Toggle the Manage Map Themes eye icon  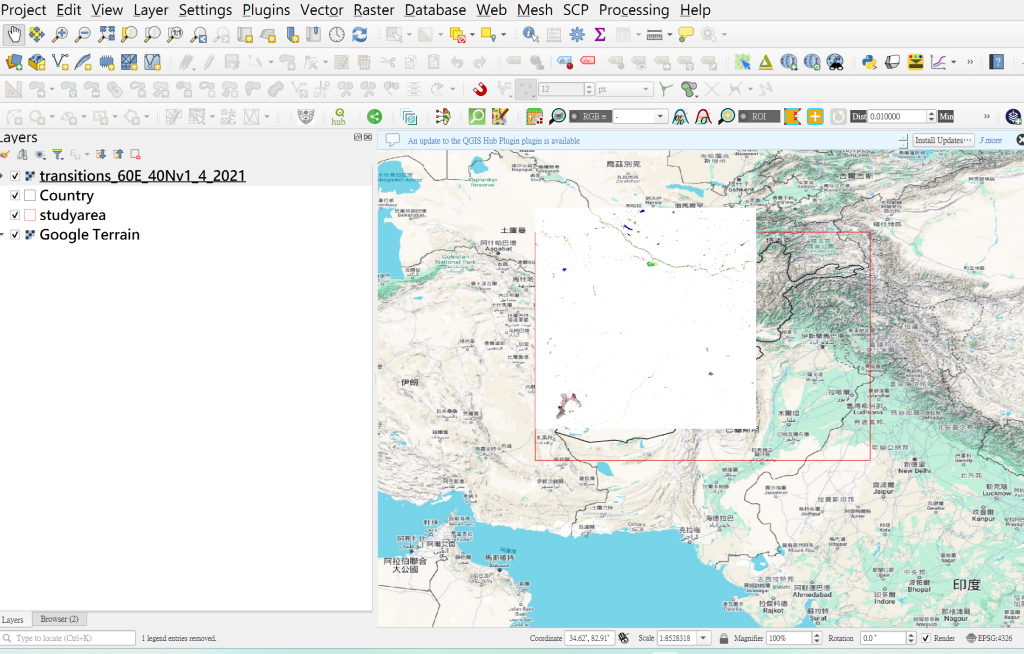[x=40, y=154]
